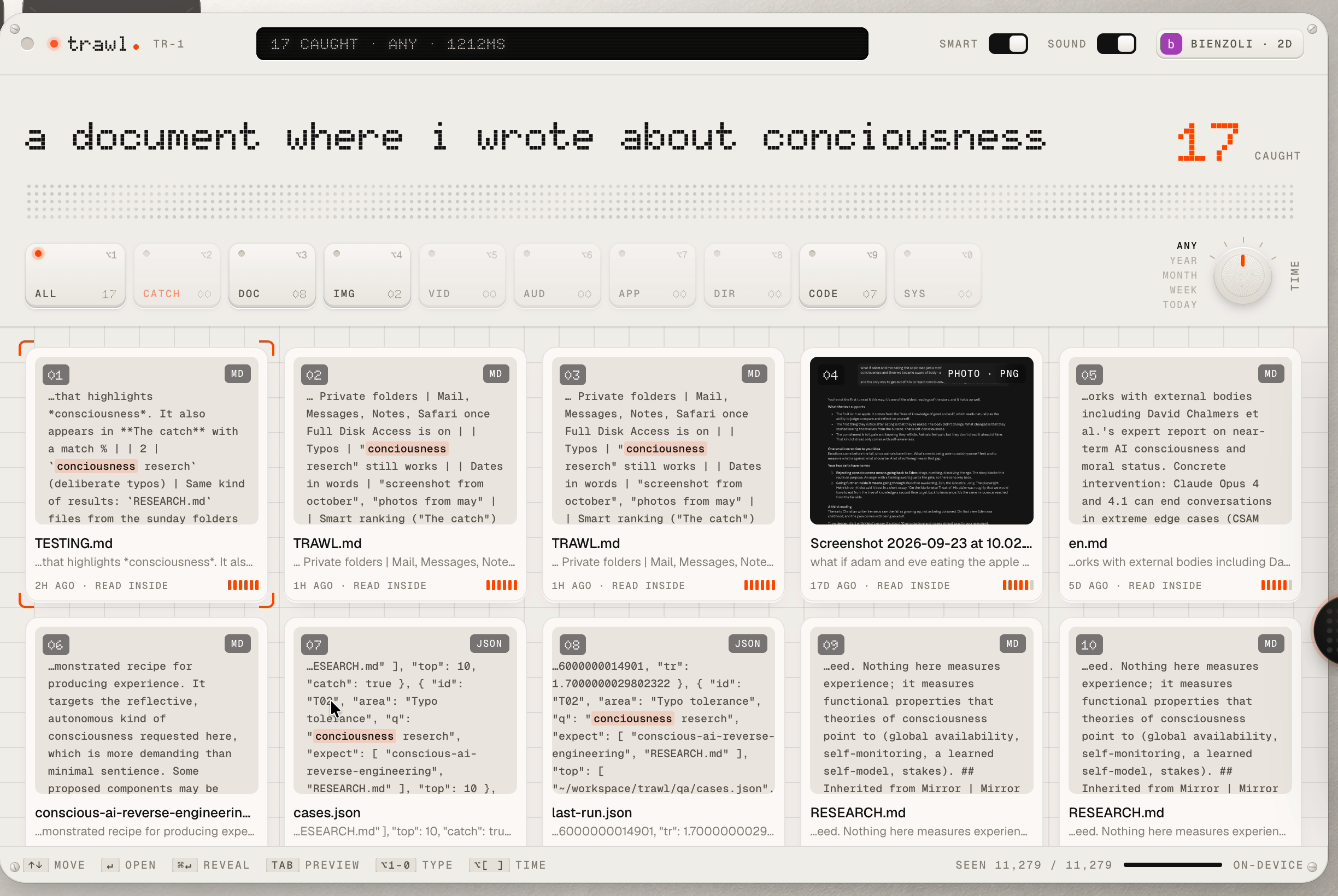Select the IMG filter key
Viewport: 1338px width, 896px height.
point(367,275)
